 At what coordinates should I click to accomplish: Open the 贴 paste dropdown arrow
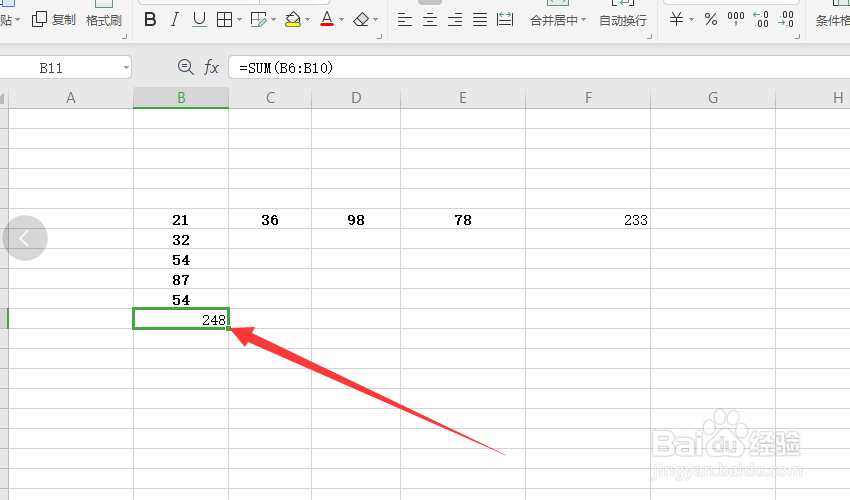(x=17, y=20)
